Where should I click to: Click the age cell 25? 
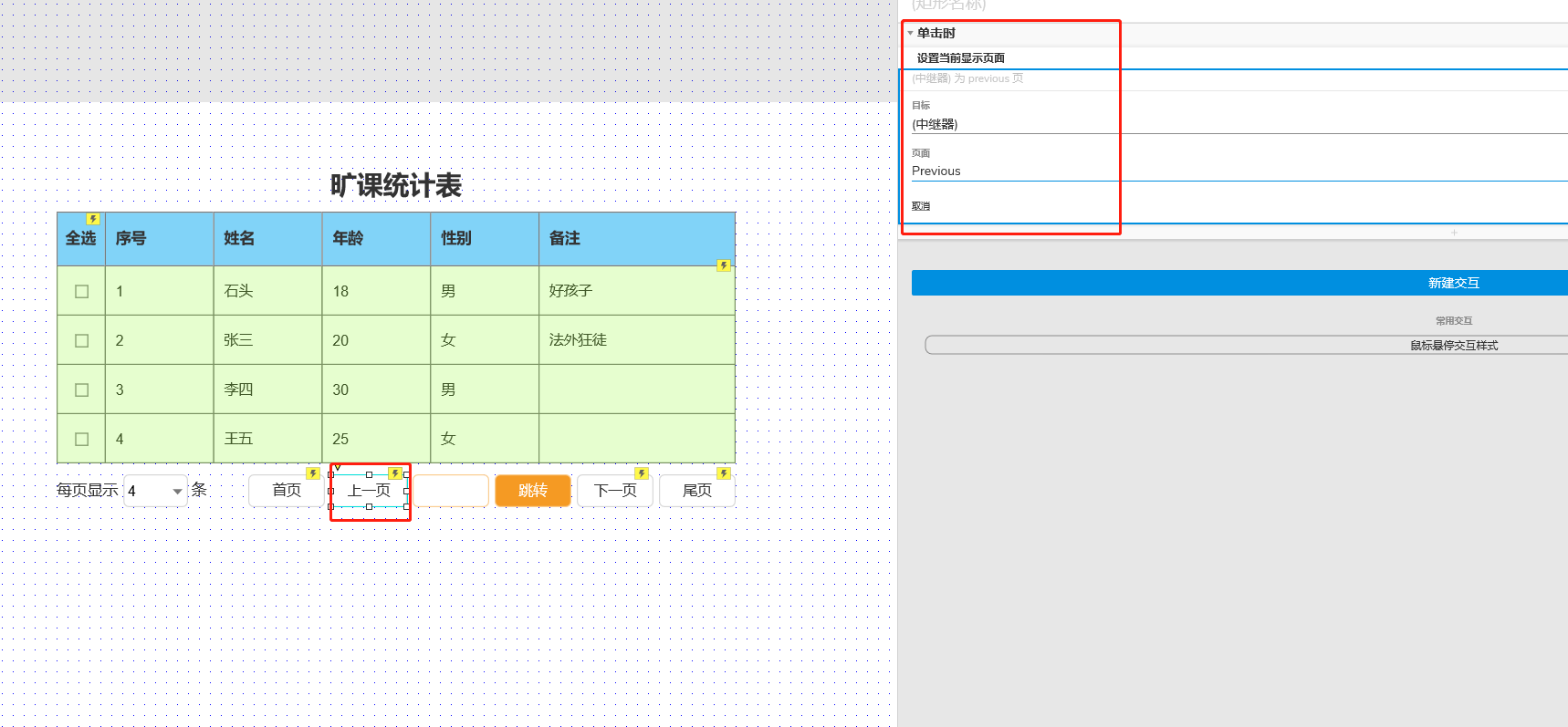coord(377,439)
